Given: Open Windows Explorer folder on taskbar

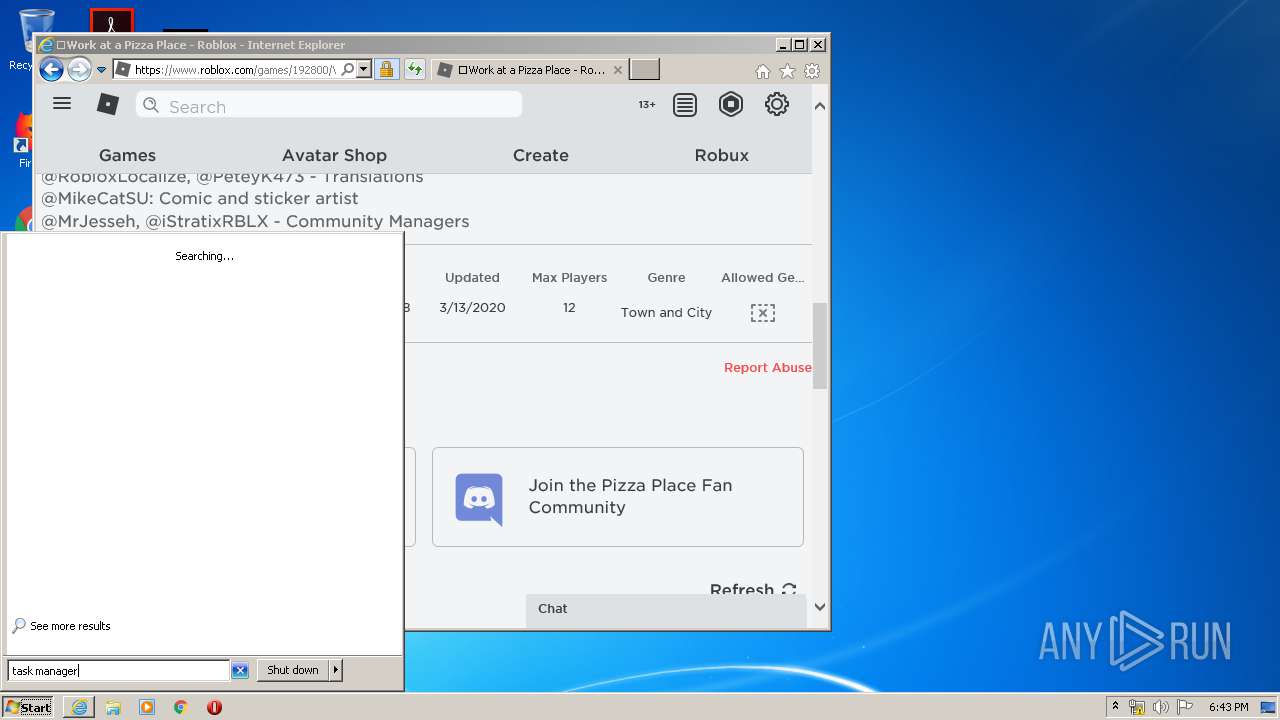Looking at the screenshot, I should [113, 707].
